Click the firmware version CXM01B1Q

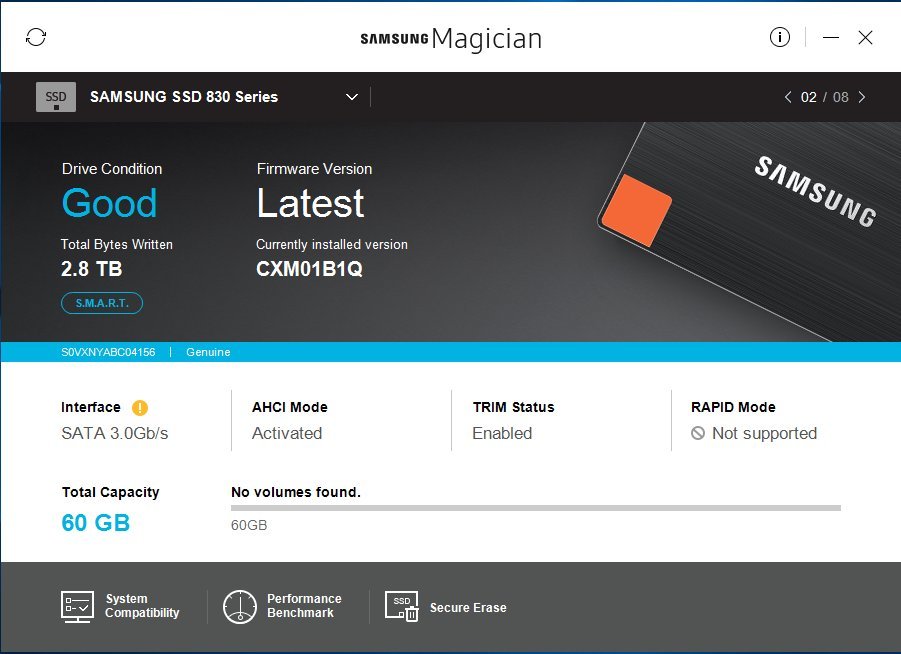[309, 268]
